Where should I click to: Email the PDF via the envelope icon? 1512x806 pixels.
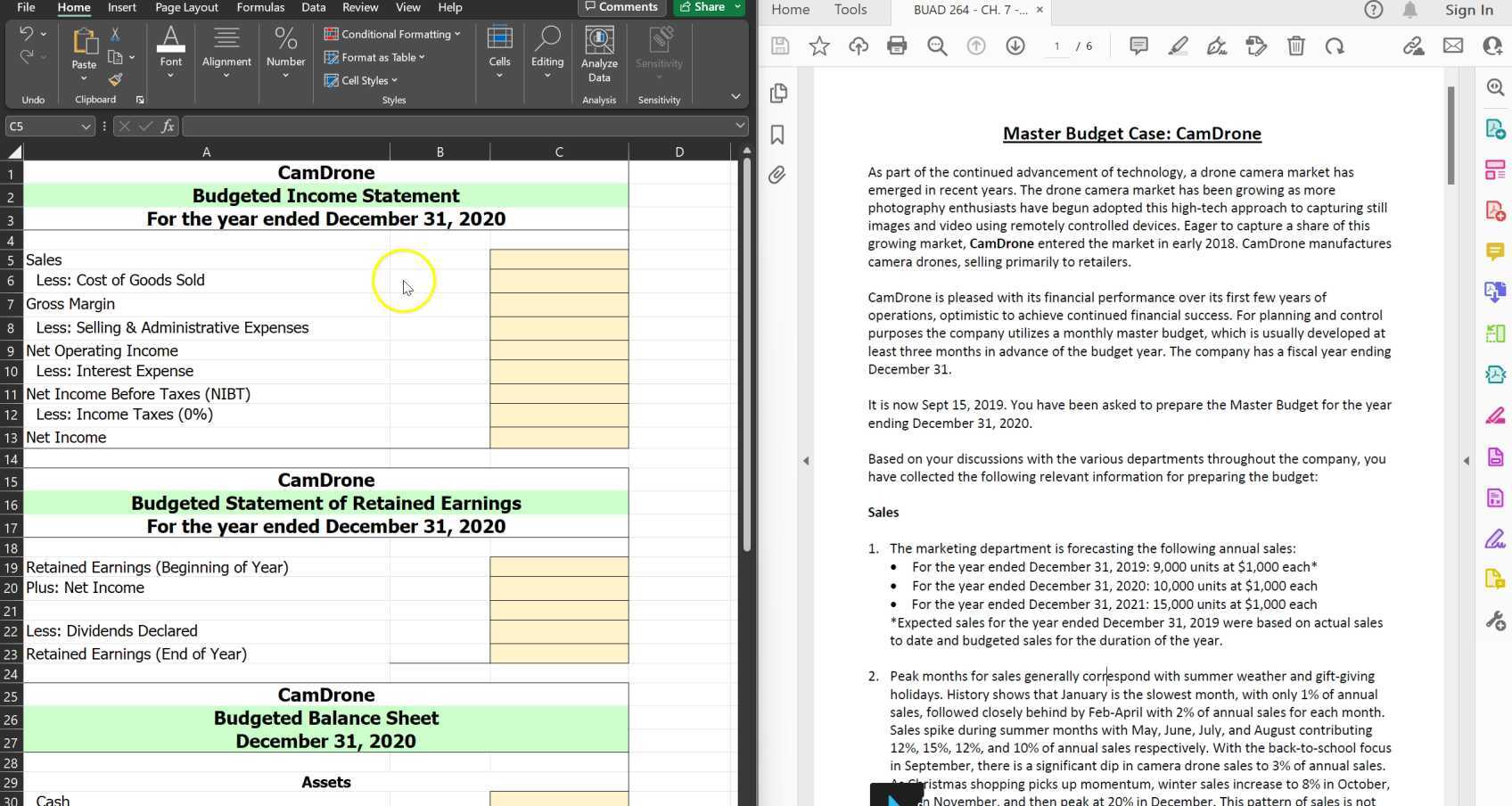pos(1453,45)
